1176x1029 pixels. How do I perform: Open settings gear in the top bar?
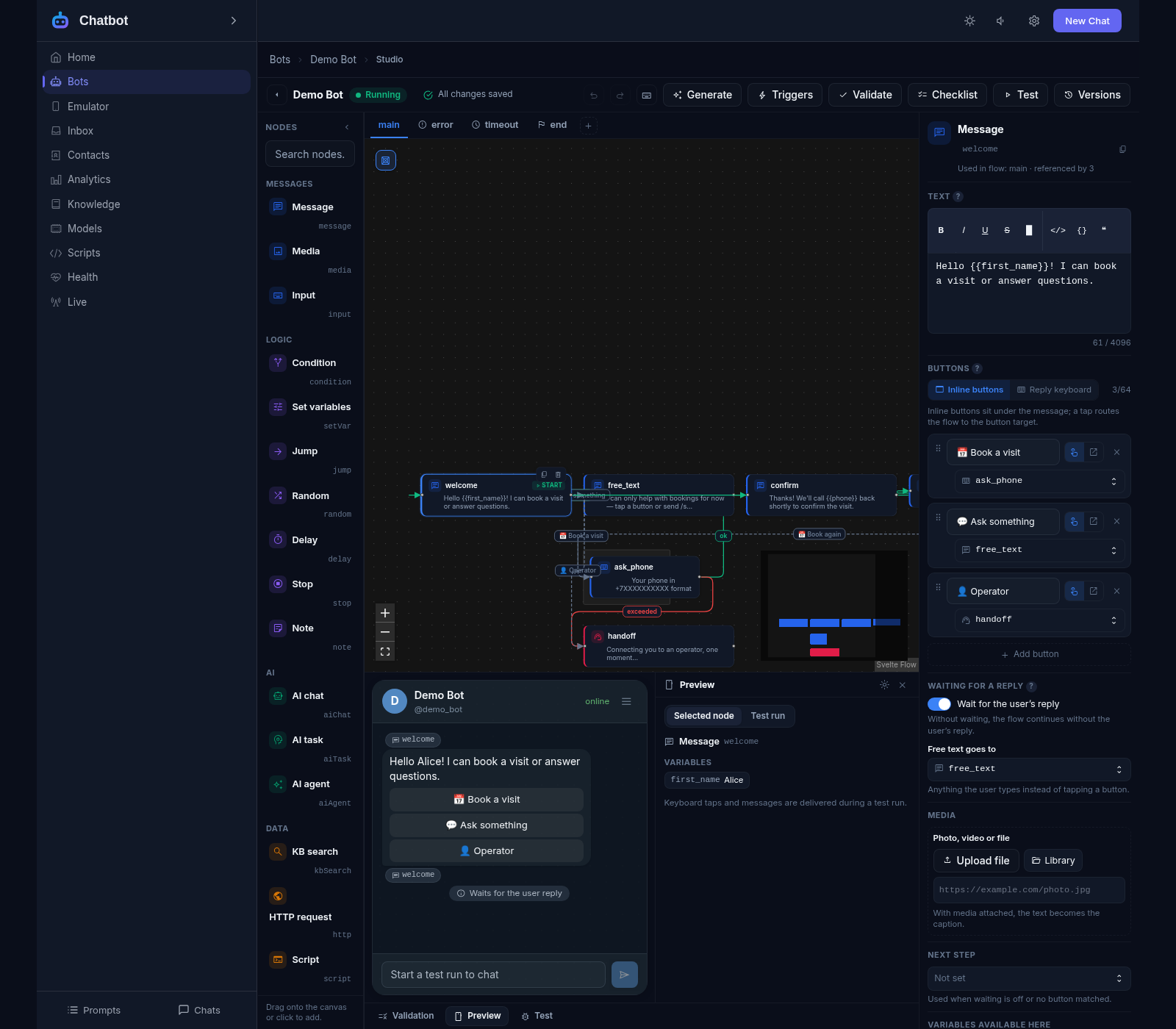1034,21
